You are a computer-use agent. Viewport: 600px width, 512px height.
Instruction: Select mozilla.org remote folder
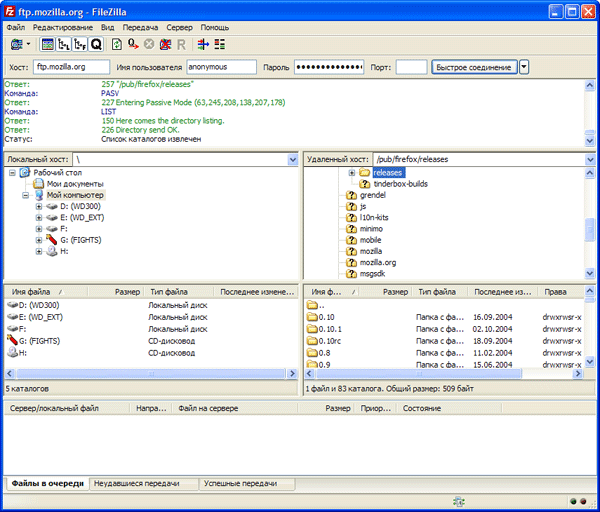[378, 263]
